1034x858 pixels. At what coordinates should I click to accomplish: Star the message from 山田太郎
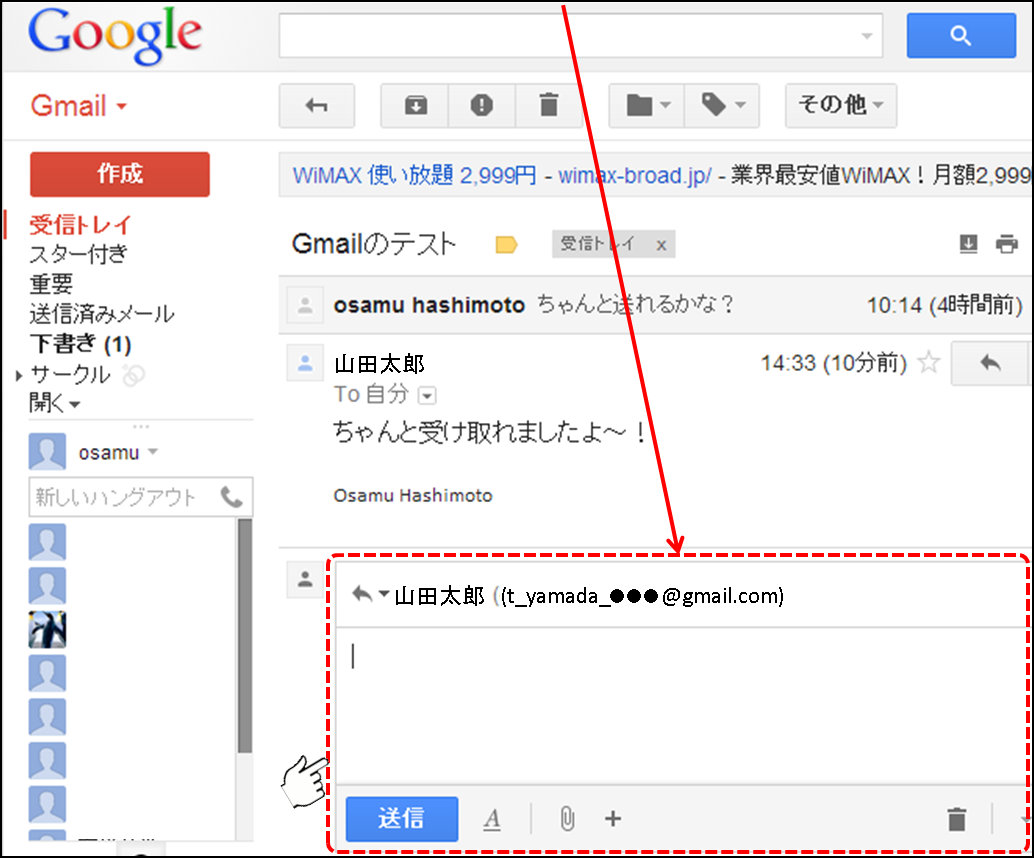929,362
